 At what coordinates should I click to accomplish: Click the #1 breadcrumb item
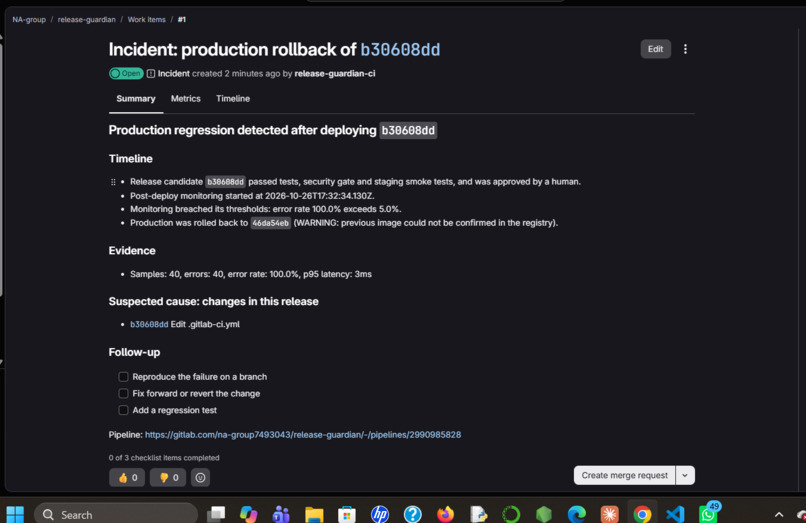tap(182, 20)
